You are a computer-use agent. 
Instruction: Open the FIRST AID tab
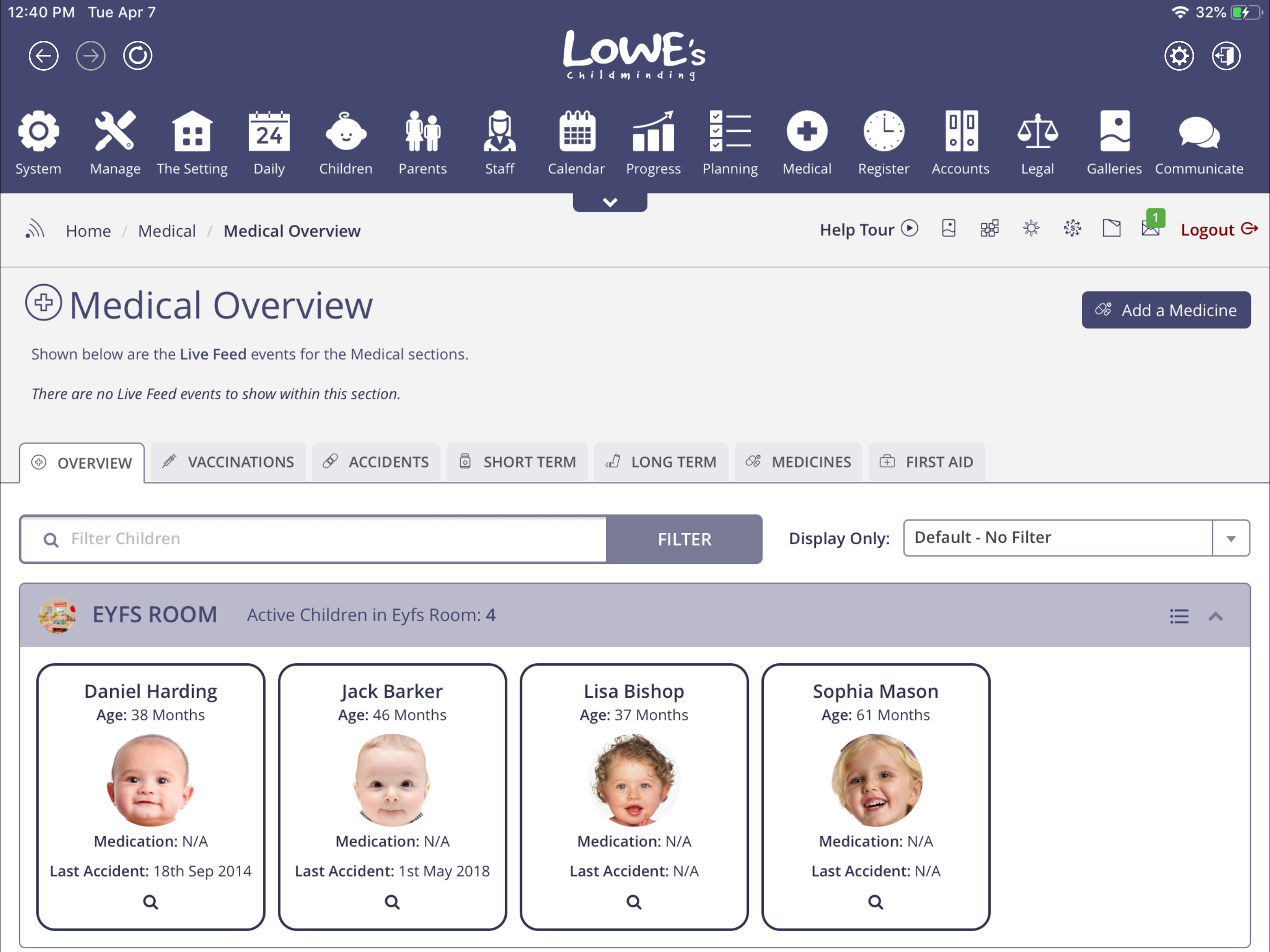926,462
